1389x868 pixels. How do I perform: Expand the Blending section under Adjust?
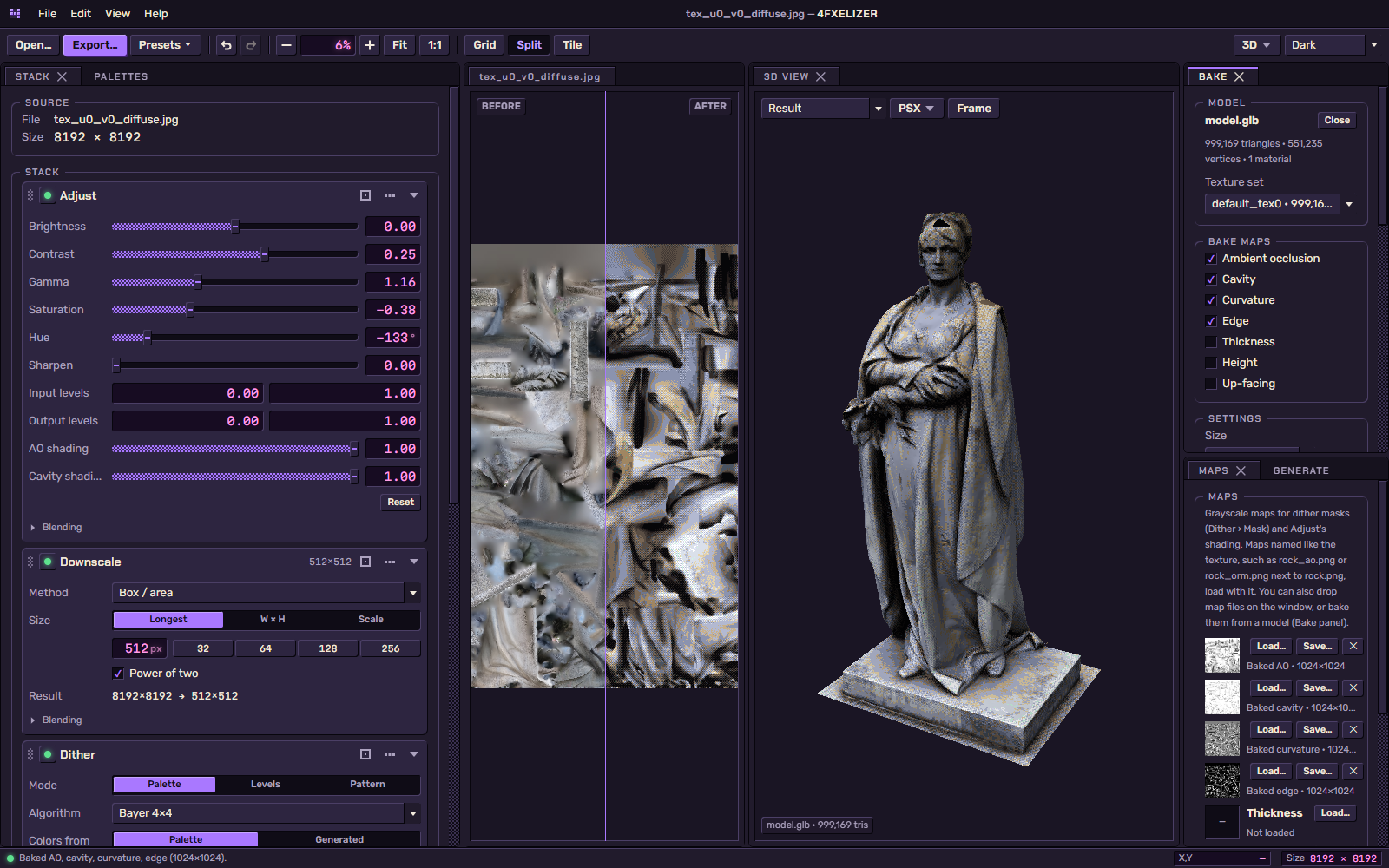coord(56,527)
